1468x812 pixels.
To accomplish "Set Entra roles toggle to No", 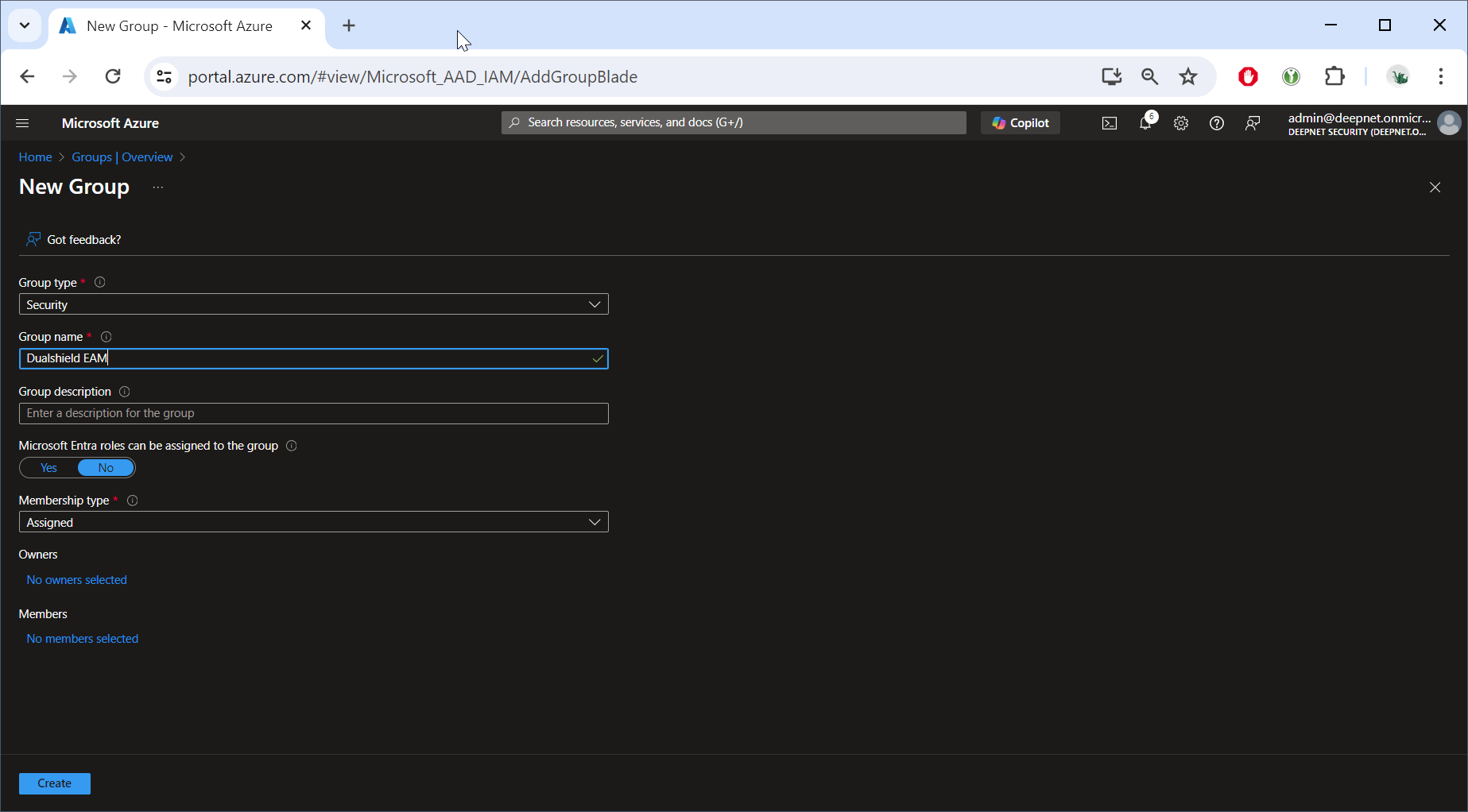I will pyautogui.click(x=106, y=468).
